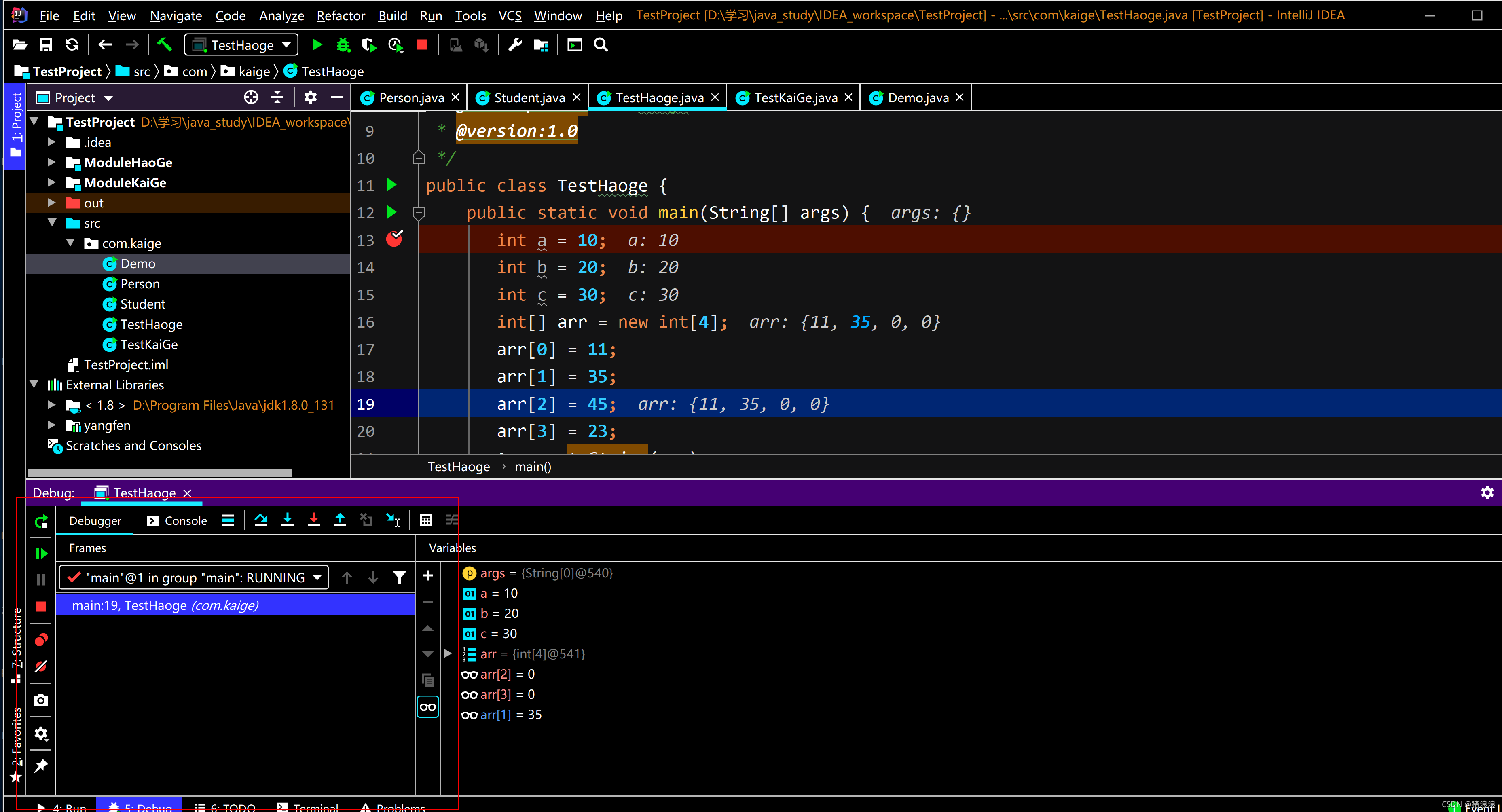Open Evaluate Expression calculator icon
Screen dimensions: 1502x812
tap(425, 520)
